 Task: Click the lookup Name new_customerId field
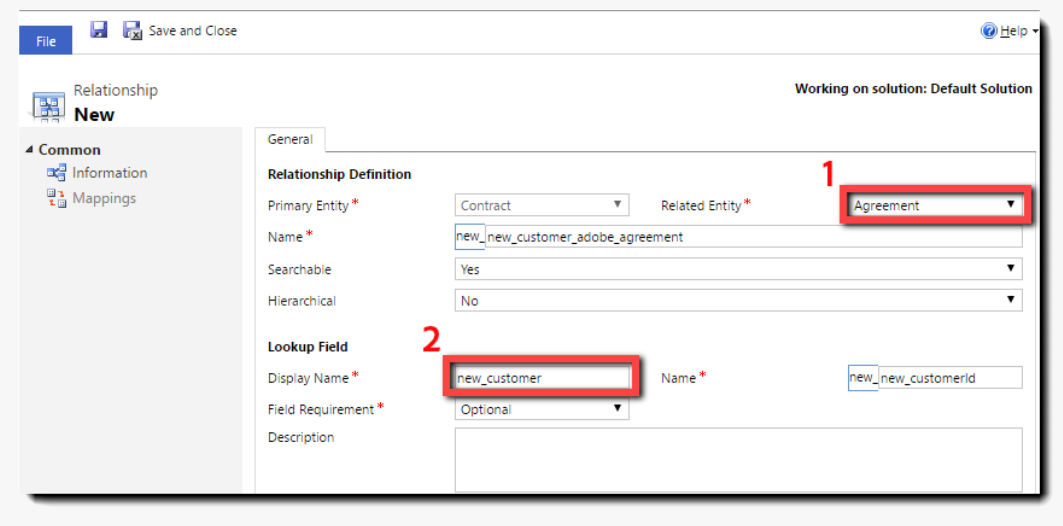coord(950,378)
